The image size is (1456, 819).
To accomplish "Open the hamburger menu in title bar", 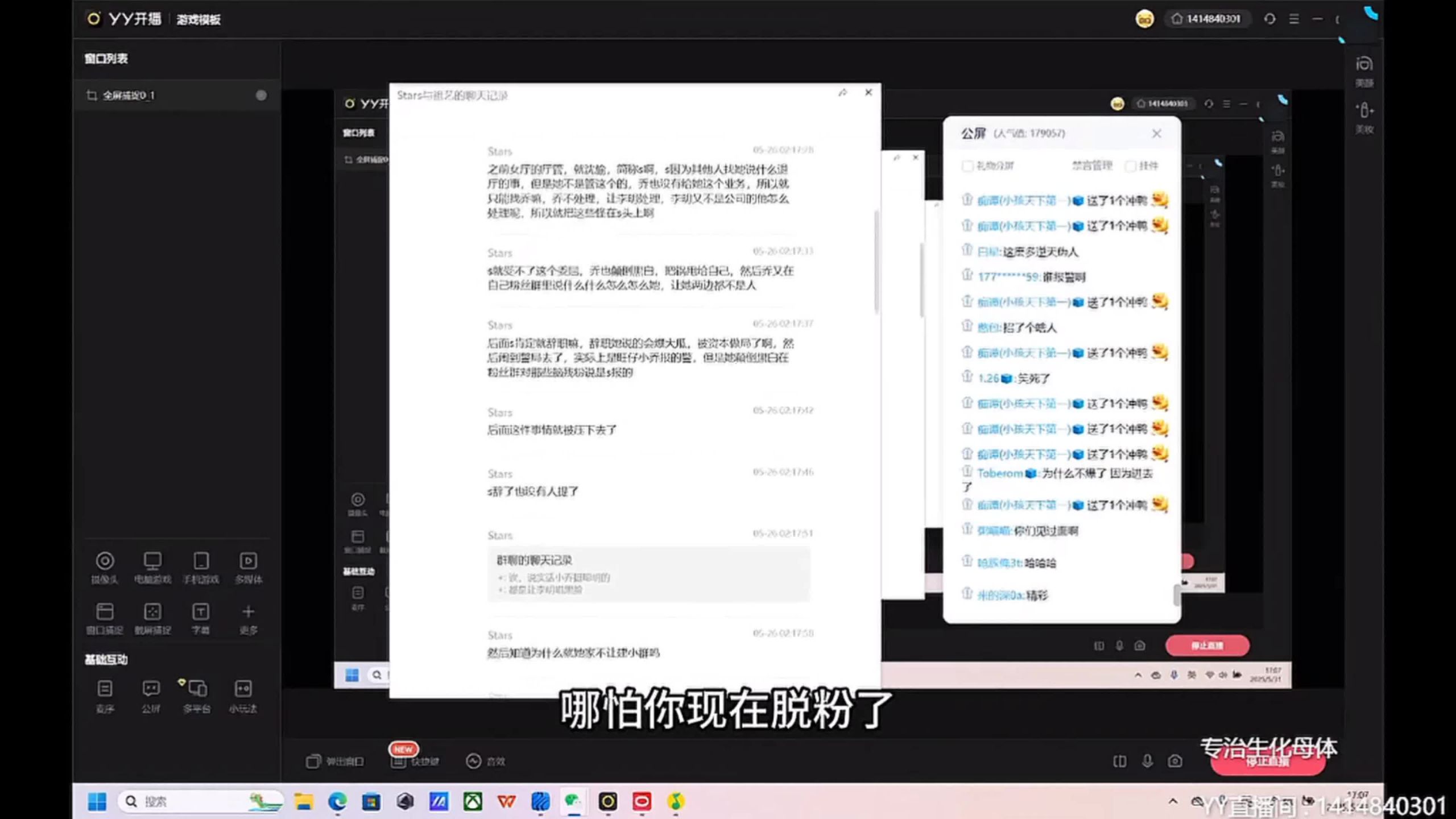I will pyautogui.click(x=1294, y=19).
